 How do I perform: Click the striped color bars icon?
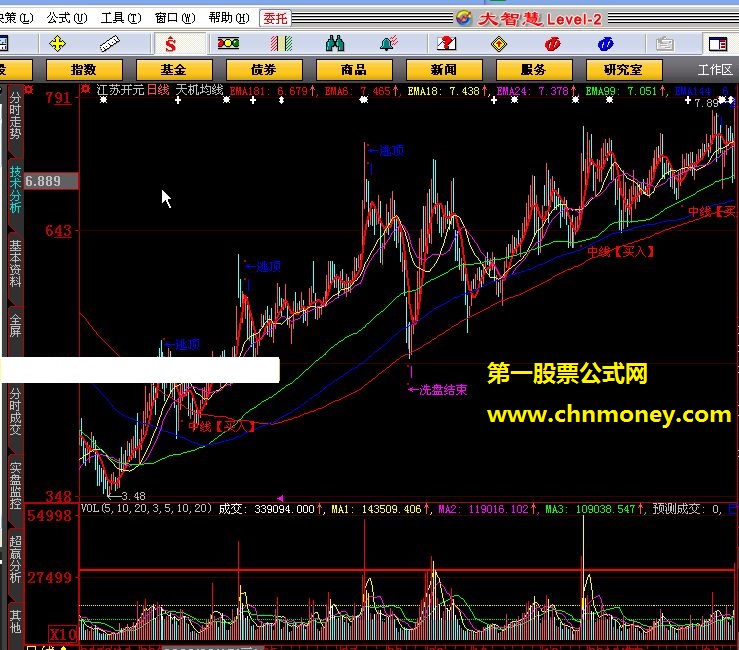[x=281, y=44]
